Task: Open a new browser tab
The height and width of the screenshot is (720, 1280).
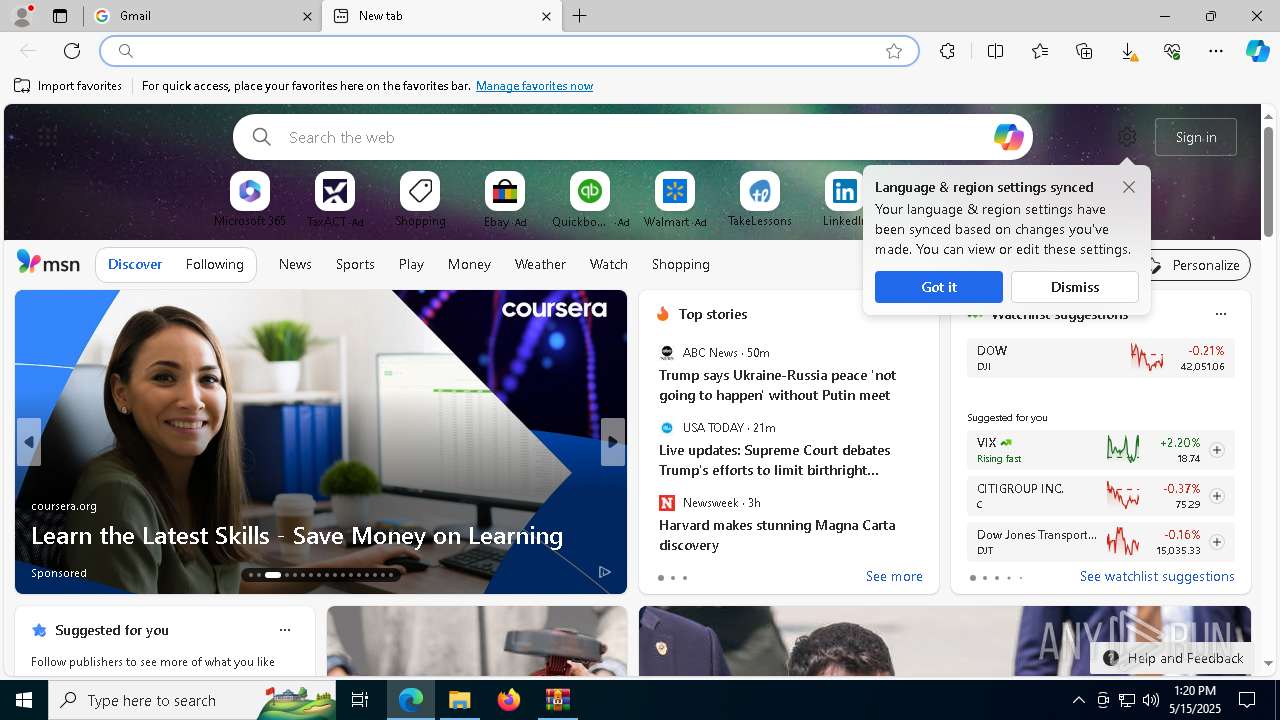Action: point(580,16)
